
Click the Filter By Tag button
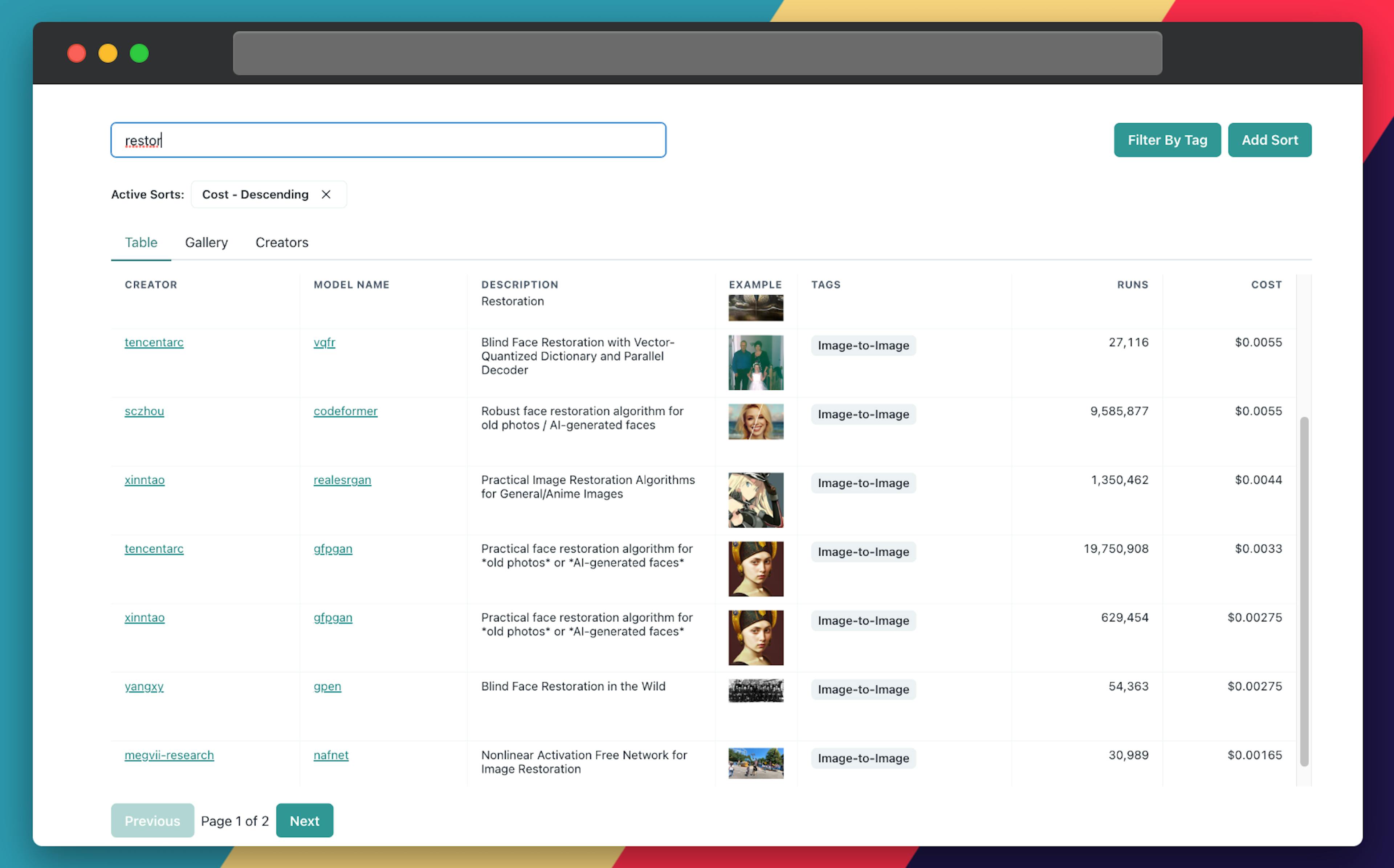[x=1167, y=140]
